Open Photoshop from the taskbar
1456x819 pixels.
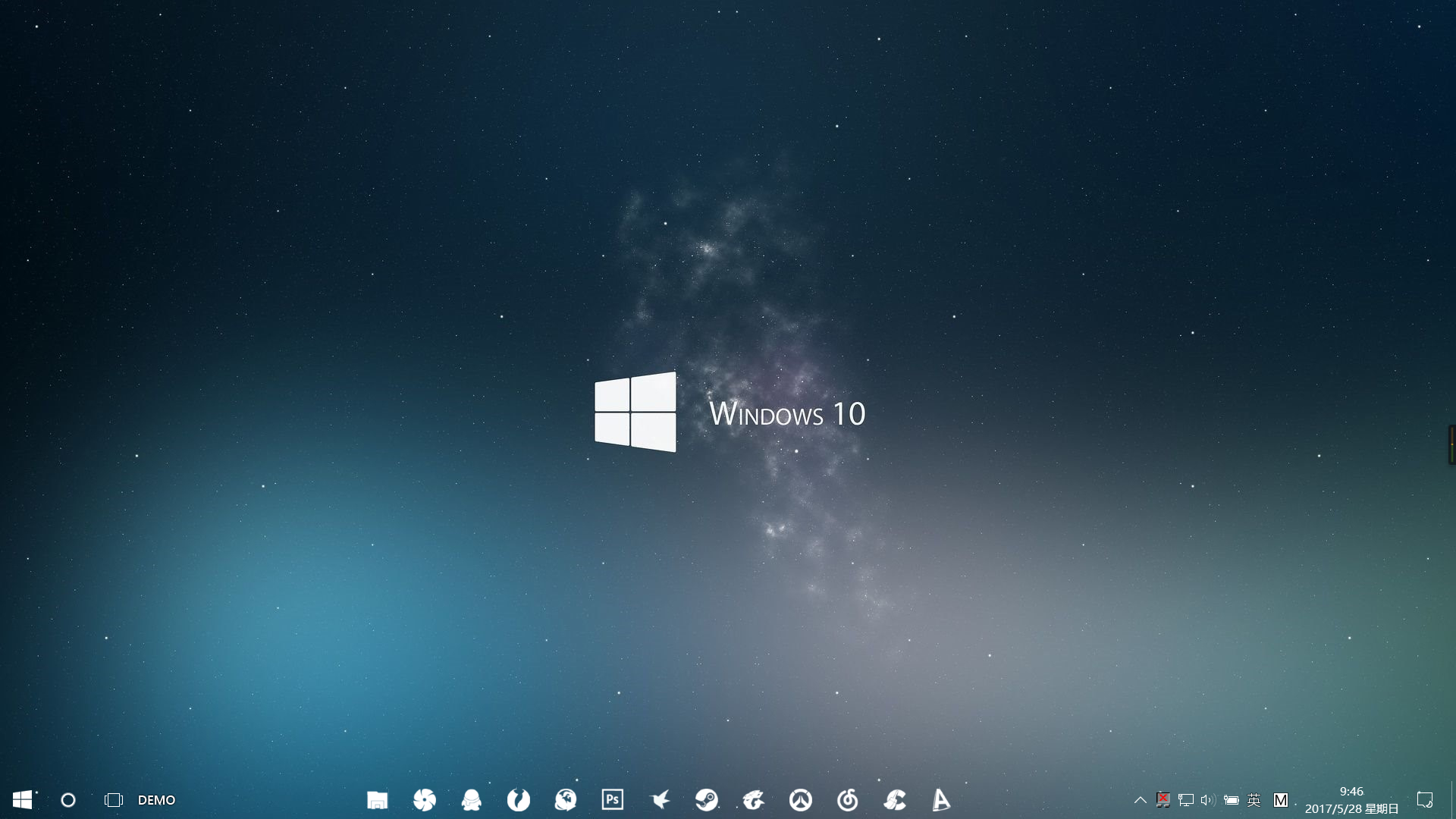[x=612, y=799]
